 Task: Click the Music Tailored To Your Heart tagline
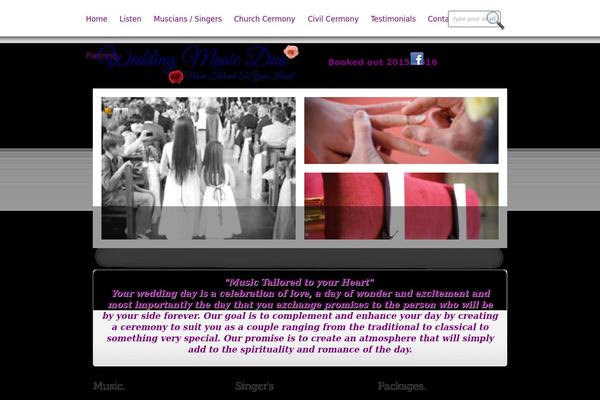(241, 76)
